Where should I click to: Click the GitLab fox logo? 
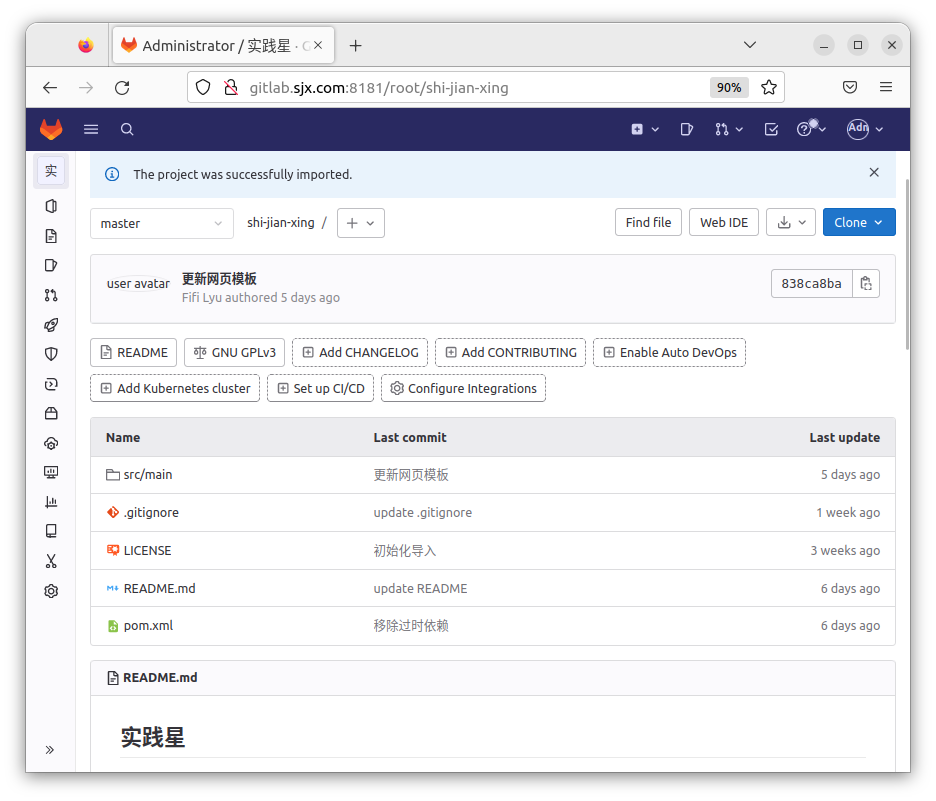click(51, 129)
